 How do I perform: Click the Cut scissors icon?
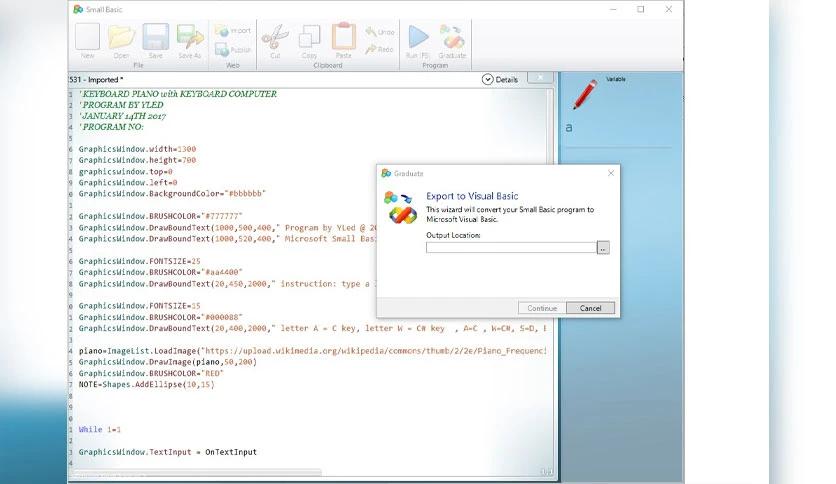point(275,37)
